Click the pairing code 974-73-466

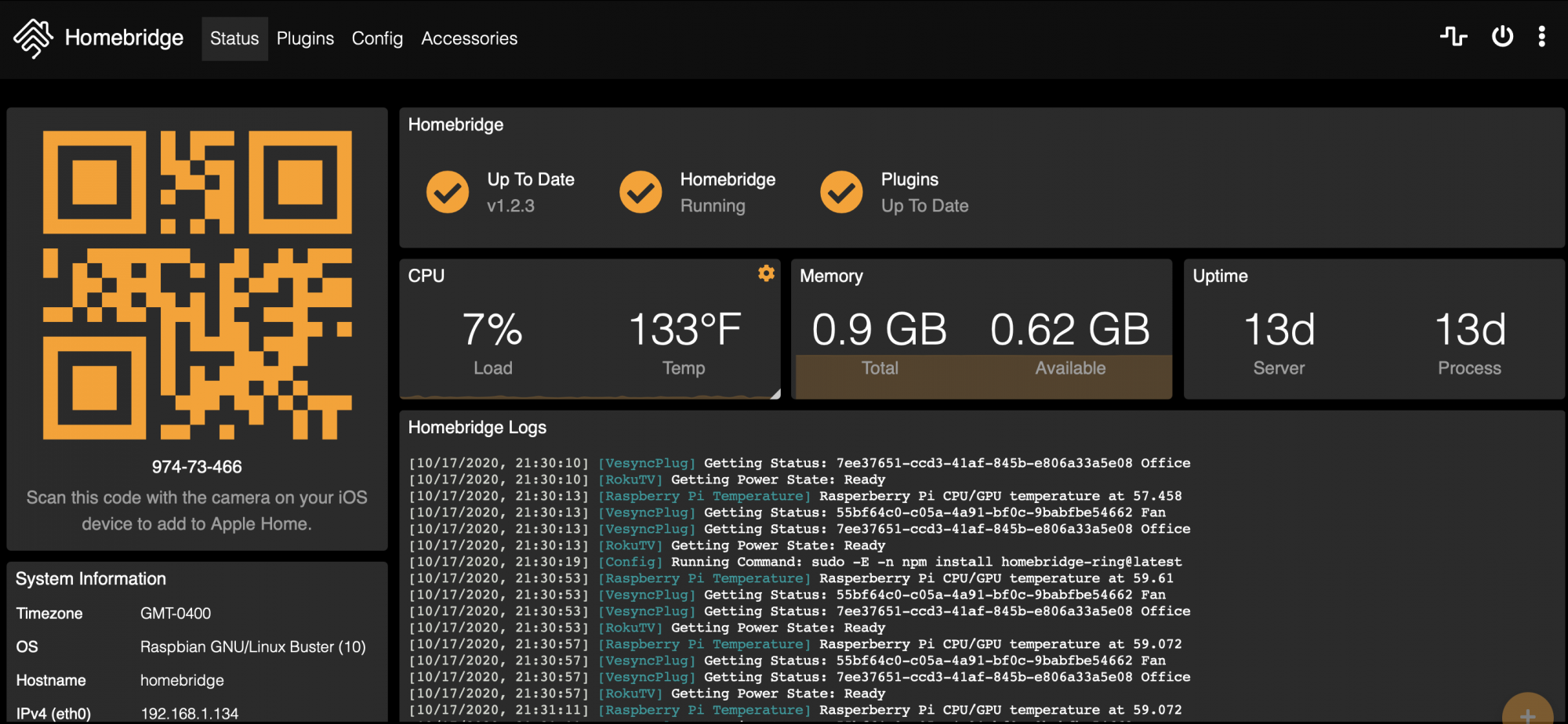[x=197, y=467]
